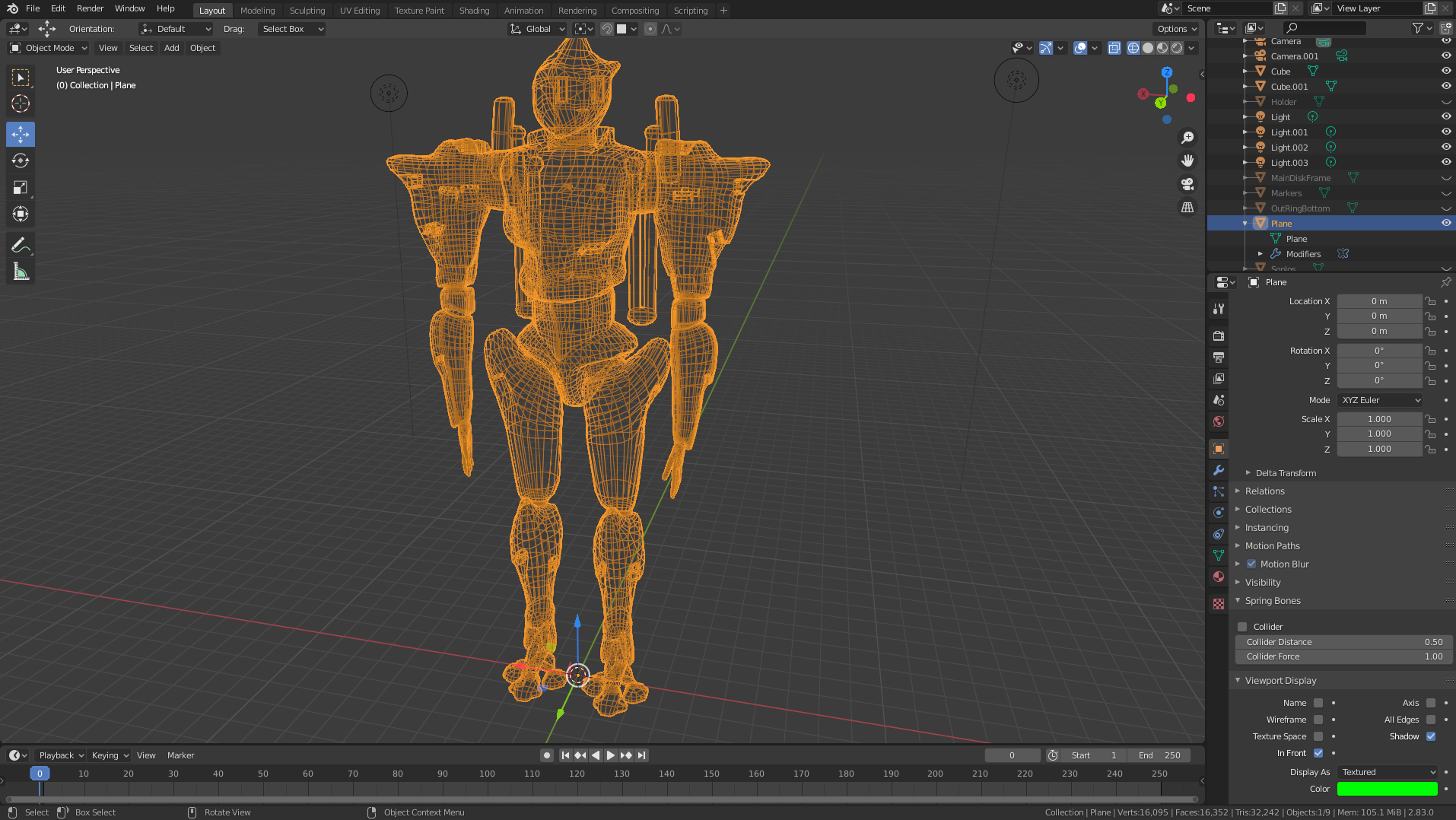Open the File menu
Image resolution: width=1456 pixels, height=820 pixels.
pyautogui.click(x=33, y=8)
